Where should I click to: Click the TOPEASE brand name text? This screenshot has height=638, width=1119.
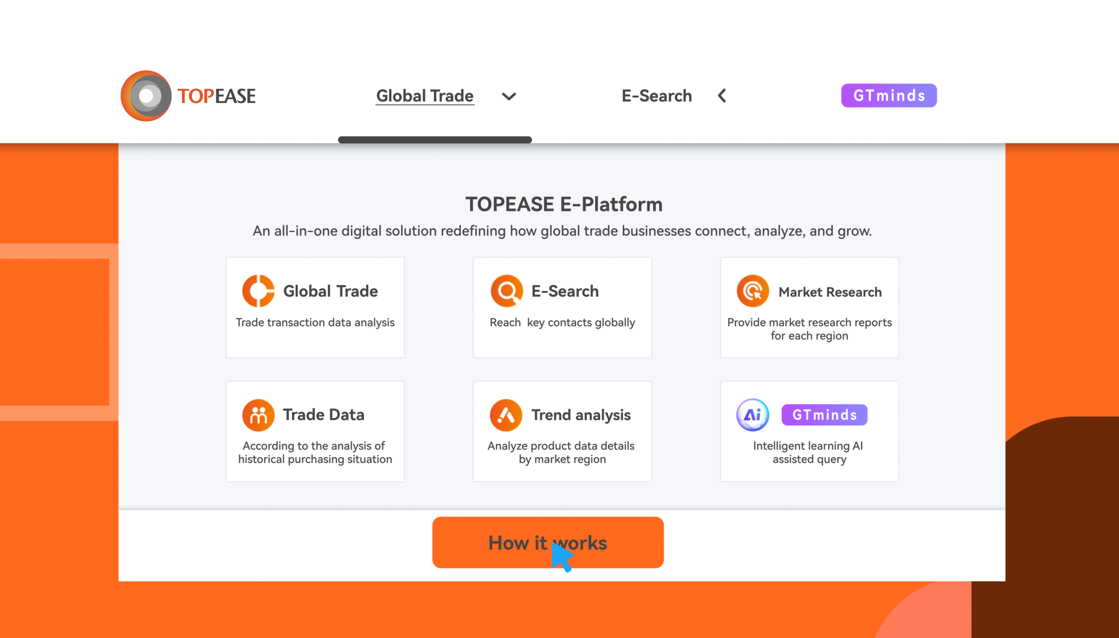point(217,97)
